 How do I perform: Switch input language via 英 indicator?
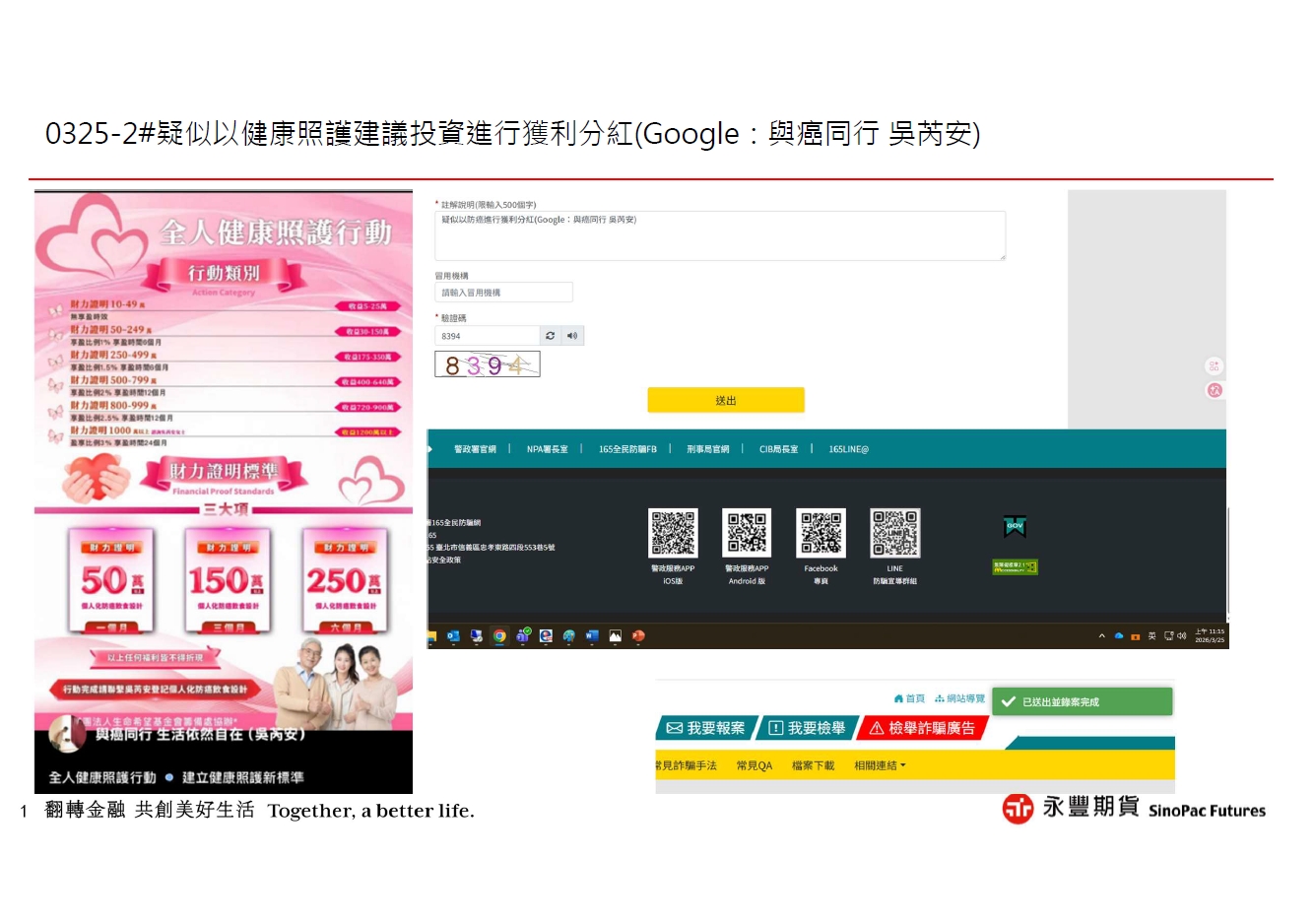point(1151,636)
